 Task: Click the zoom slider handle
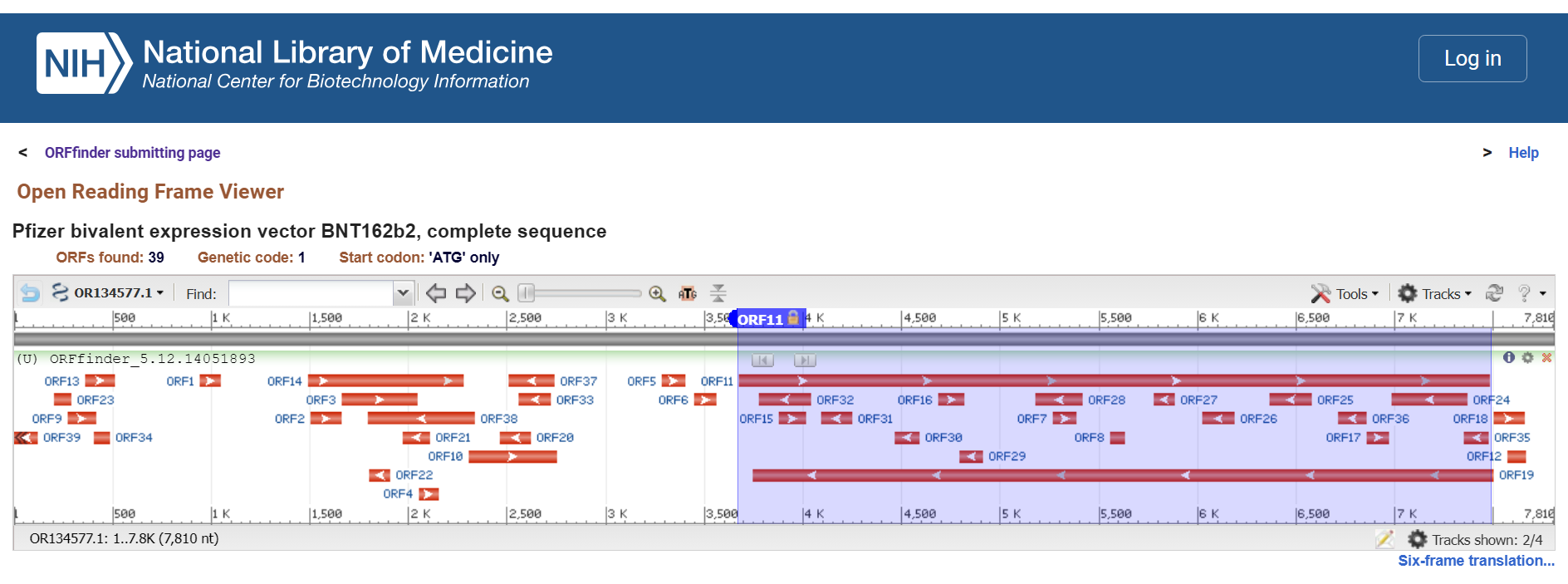pyautogui.click(x=526, y=293)
